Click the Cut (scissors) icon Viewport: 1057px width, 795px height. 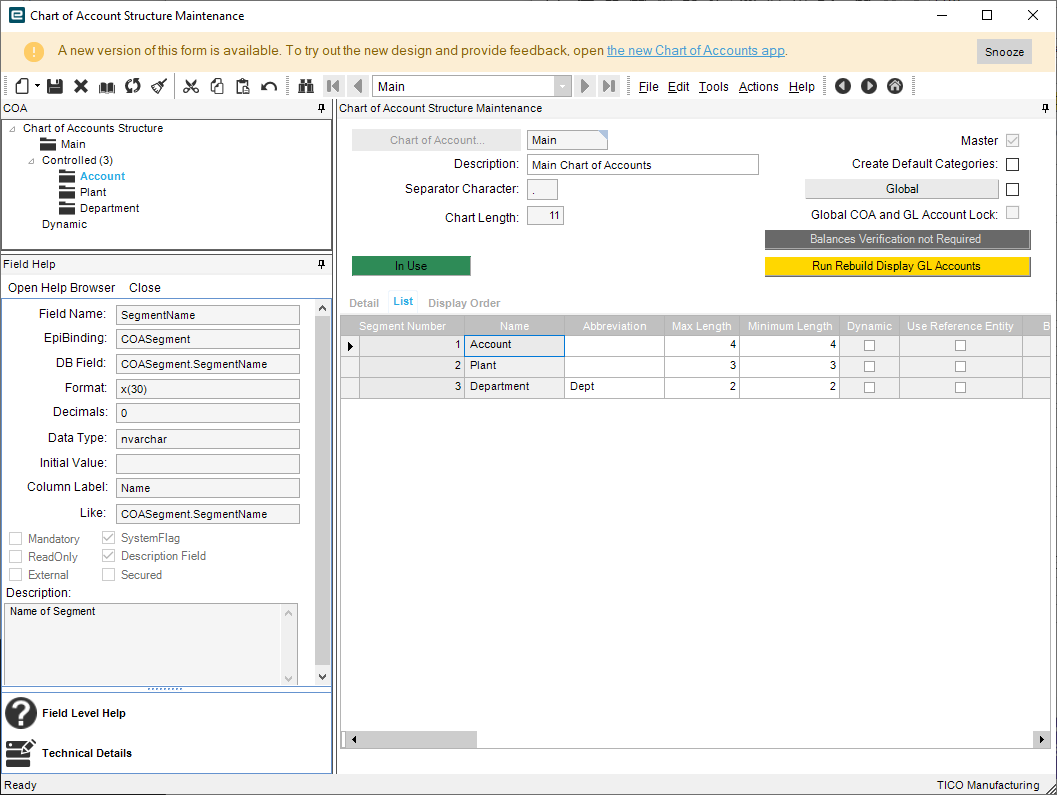point(191,87)
